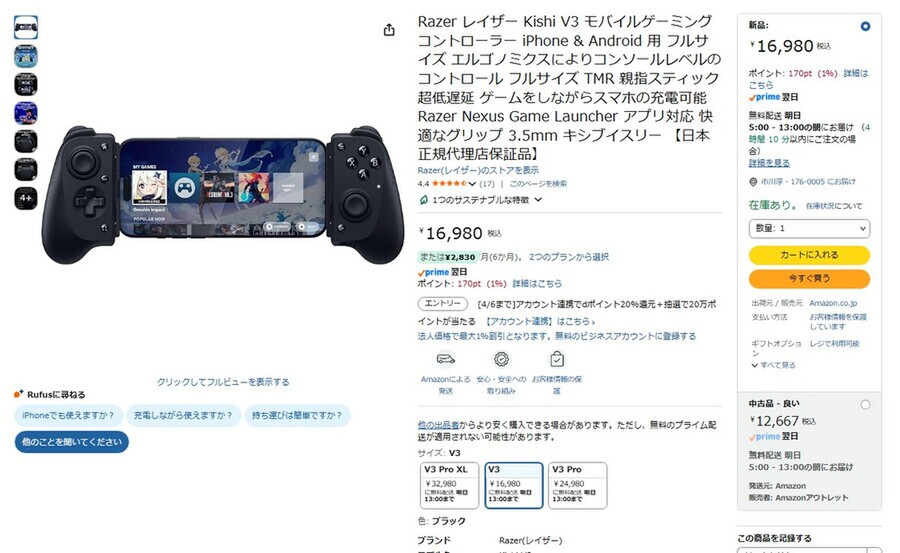Select the used-good condition radio button
Viewport: 900px width, 553px height.
pyautogui.click(x=865, y=404)
